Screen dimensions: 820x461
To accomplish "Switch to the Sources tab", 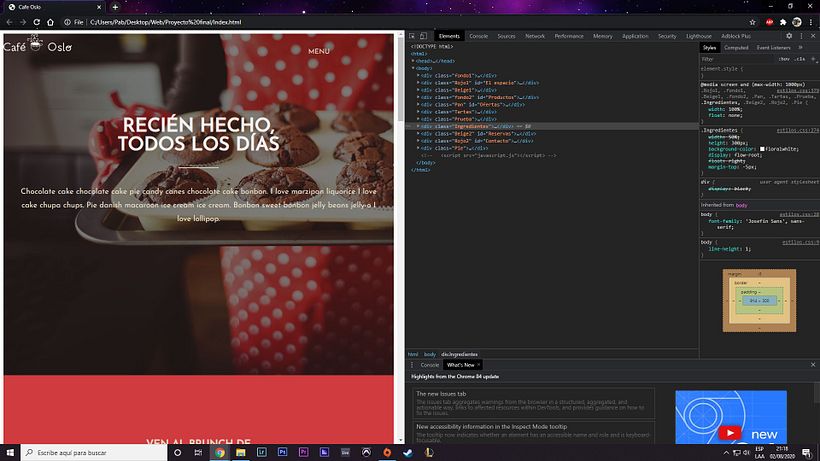I will pyautogui.click(x=506, y=36).
